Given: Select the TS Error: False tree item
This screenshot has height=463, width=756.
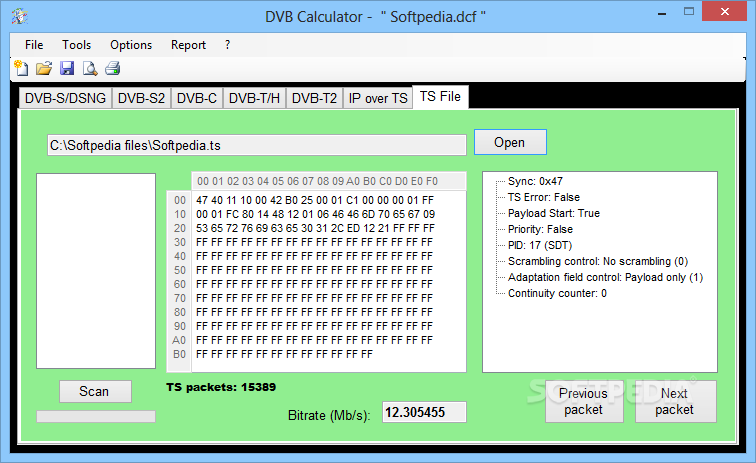Looking at the screenshot, I should pos(543,197).
